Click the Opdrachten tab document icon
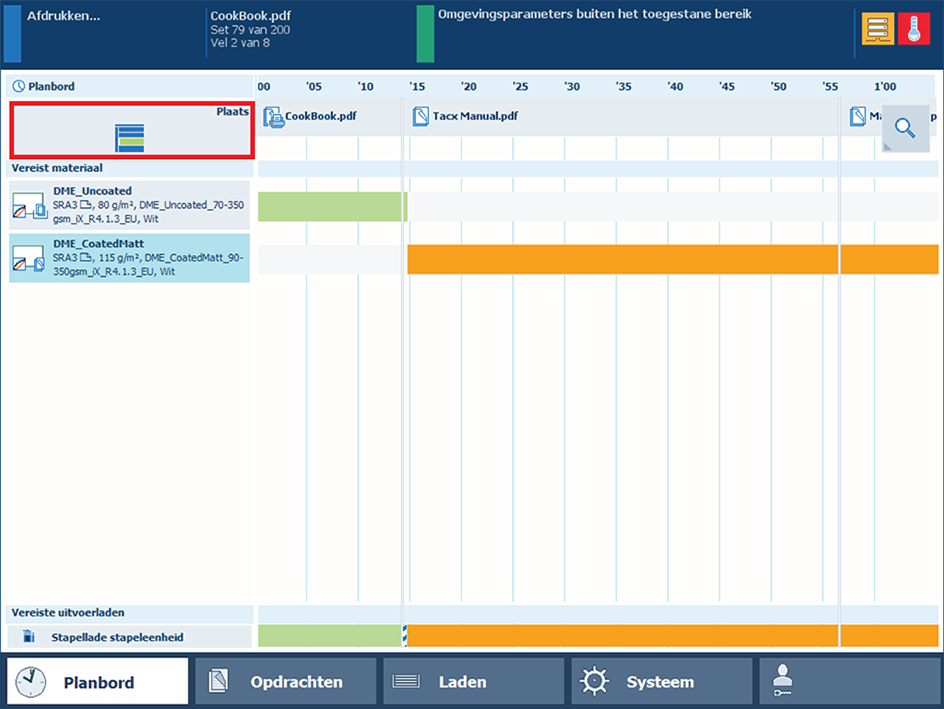 (218, 681)
